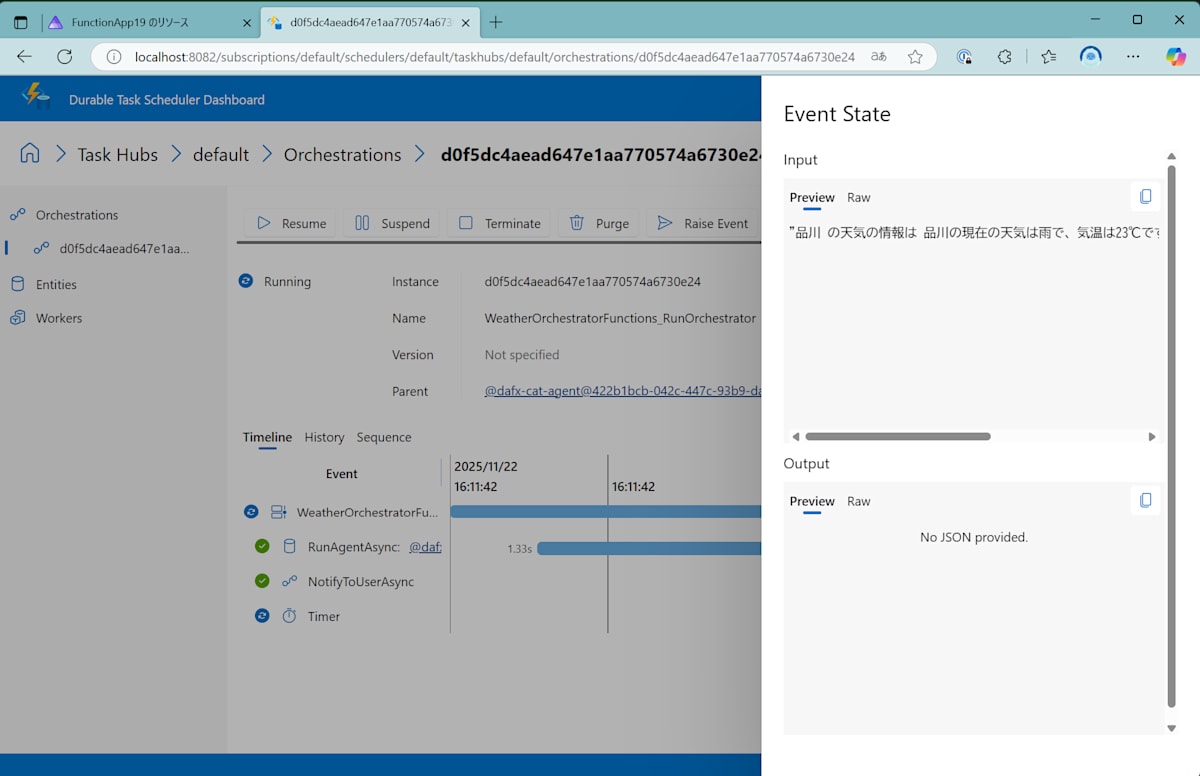Select the Preview tab under Output

(812, 501)
